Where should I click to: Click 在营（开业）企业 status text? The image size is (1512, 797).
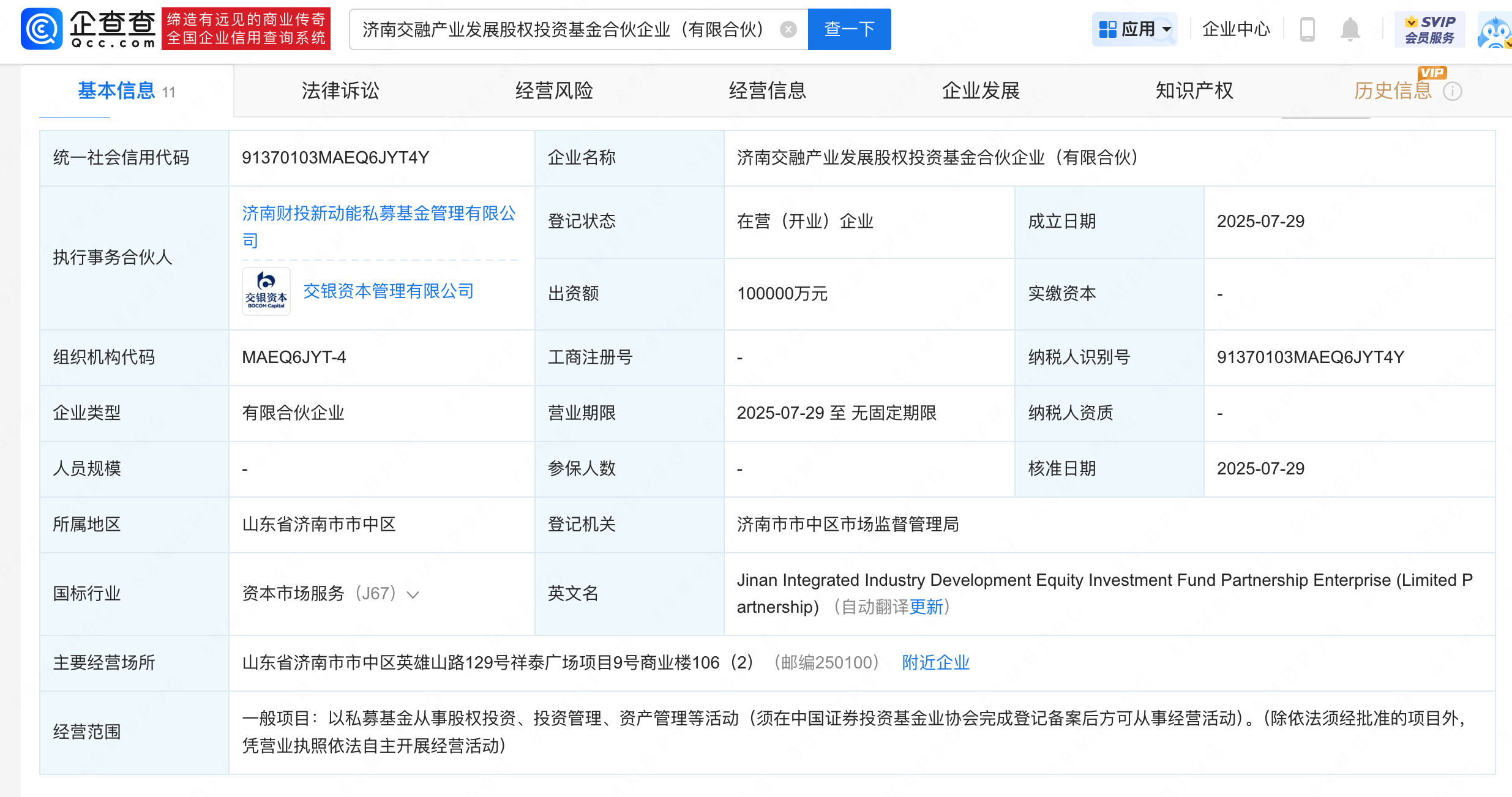(805, 222)
